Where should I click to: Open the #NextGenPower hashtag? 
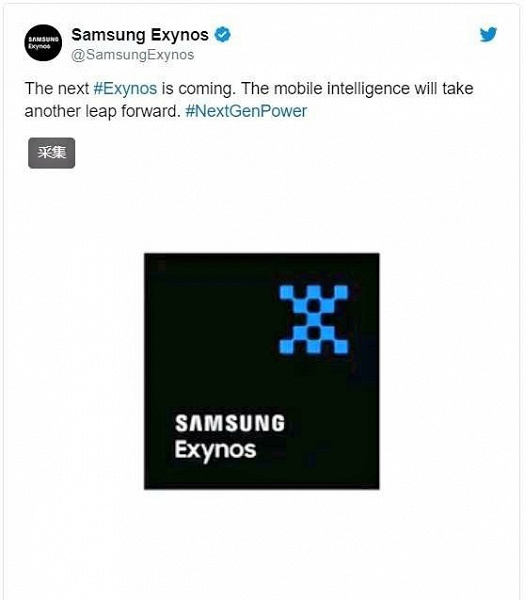(x=246, y=111)
